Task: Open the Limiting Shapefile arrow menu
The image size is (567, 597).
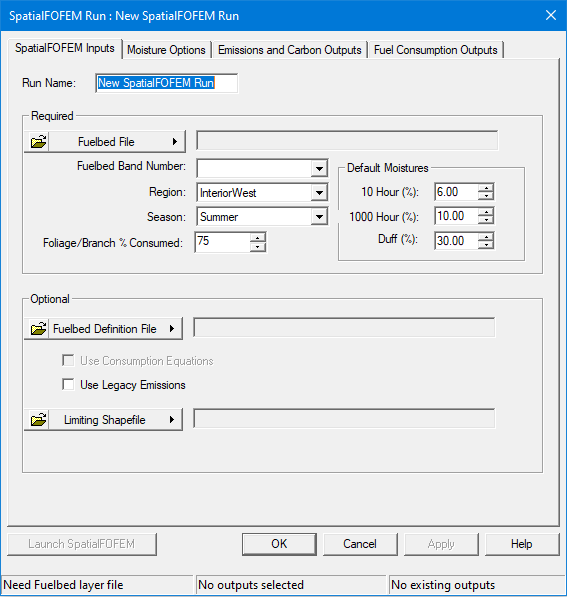Action: click(171, 420)
